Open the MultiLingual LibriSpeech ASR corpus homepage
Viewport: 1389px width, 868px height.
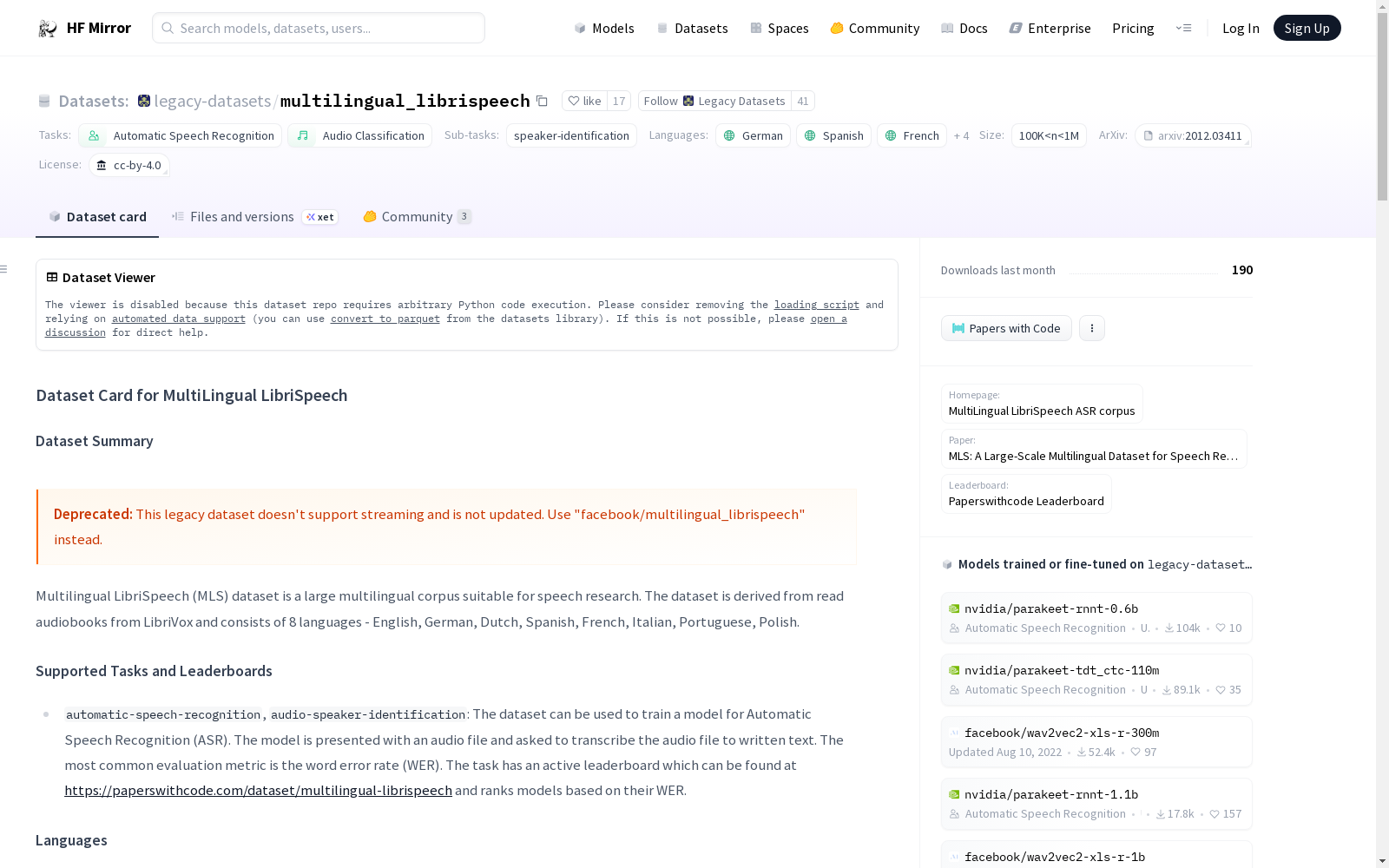pos(1042,404)
